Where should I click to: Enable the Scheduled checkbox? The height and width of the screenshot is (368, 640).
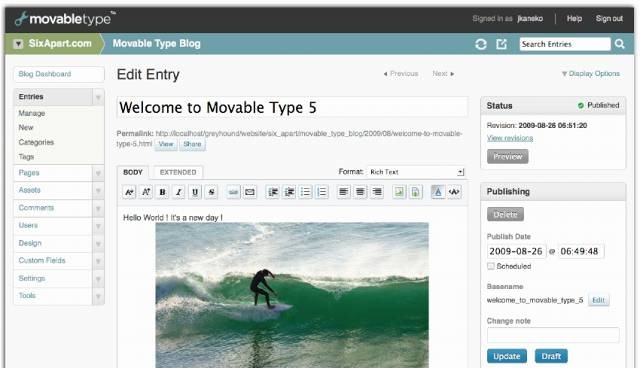(491, 266)
